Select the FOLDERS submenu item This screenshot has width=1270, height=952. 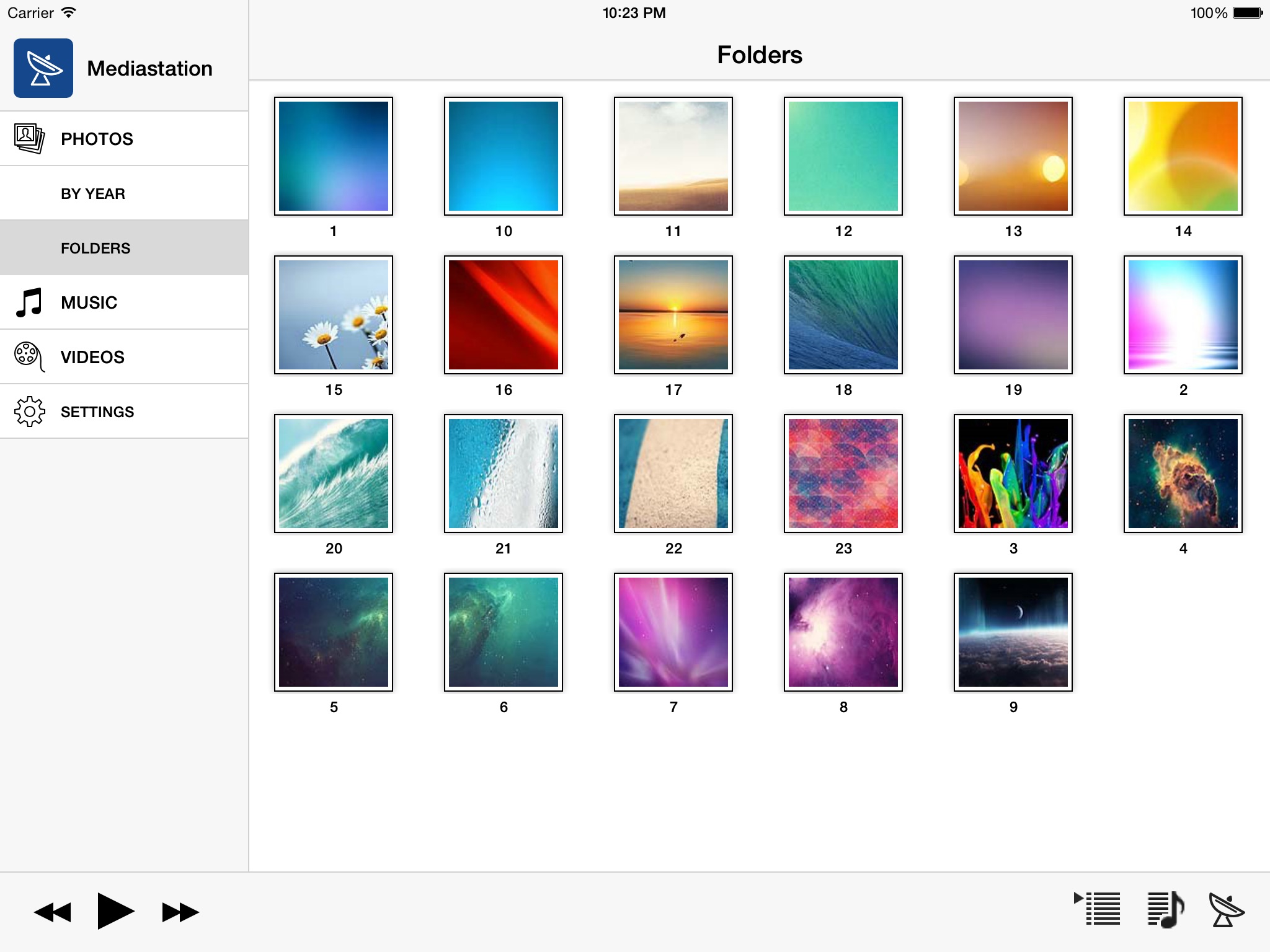tap(95, 248)
